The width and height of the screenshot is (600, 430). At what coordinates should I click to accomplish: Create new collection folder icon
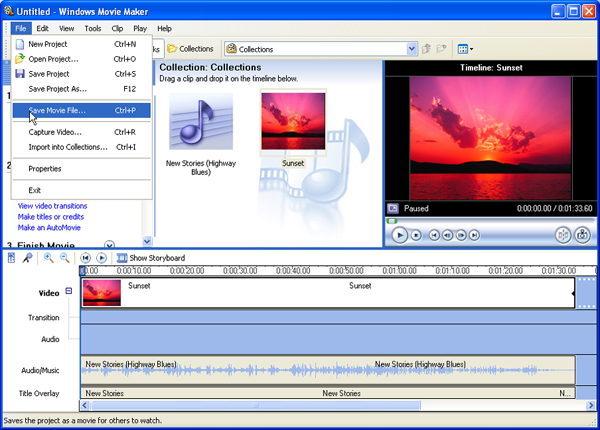(x=441, y=49)
